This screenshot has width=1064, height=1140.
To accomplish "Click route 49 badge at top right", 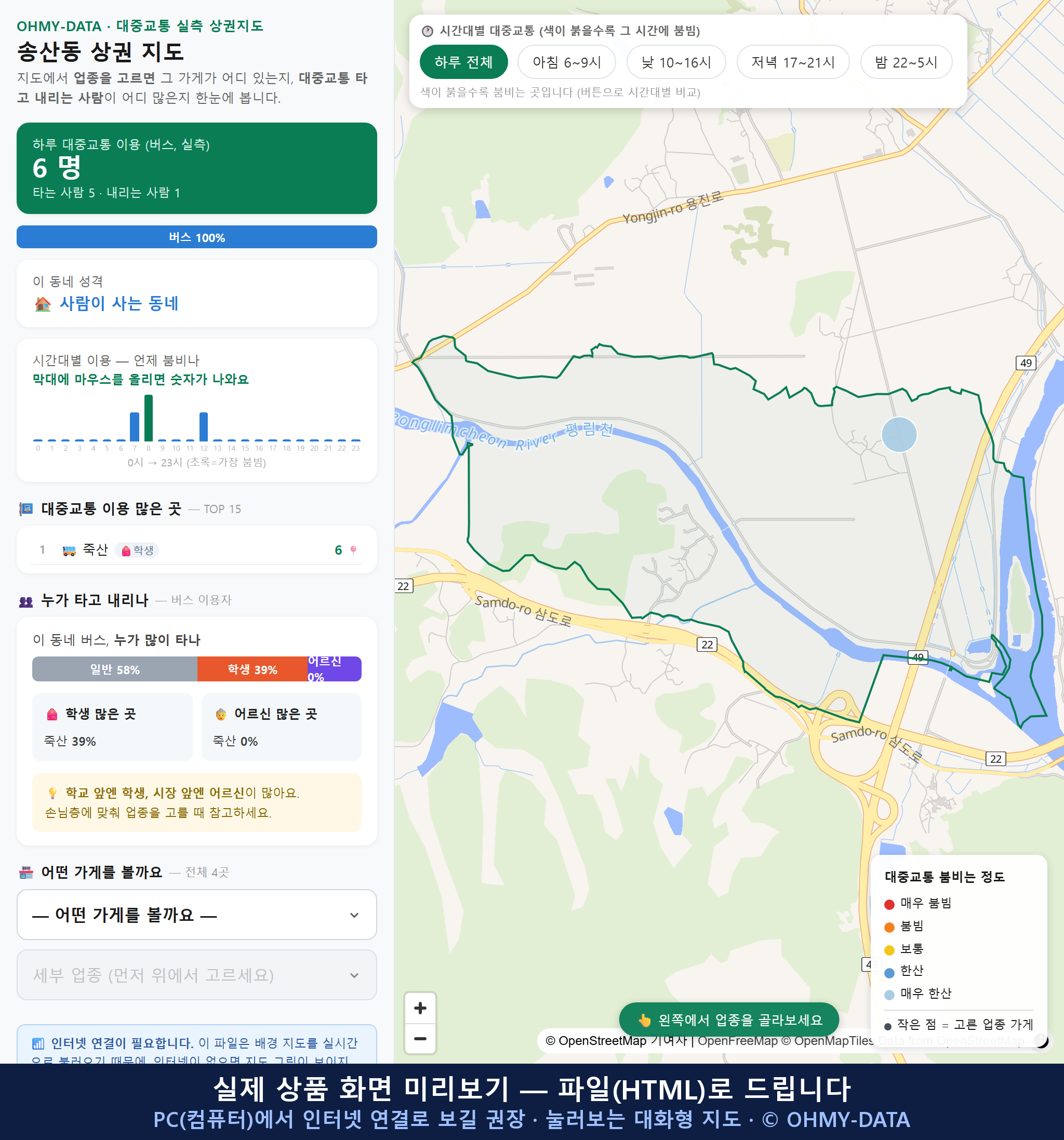I will tap(1026, 363).
